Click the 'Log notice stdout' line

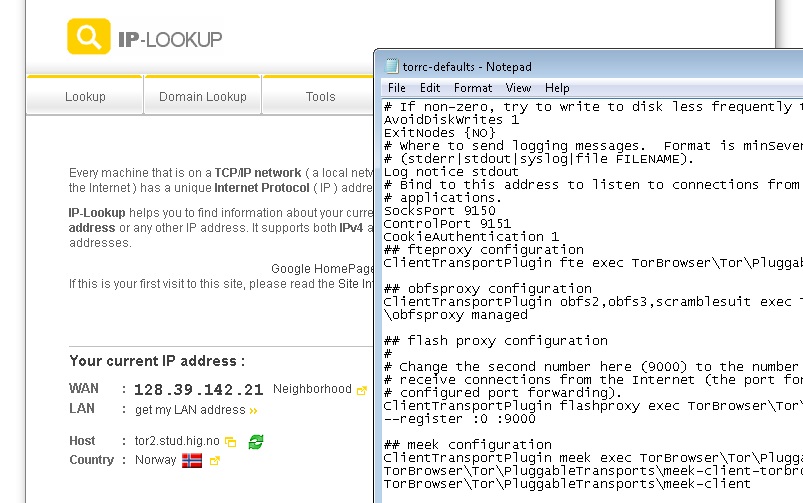451,172
